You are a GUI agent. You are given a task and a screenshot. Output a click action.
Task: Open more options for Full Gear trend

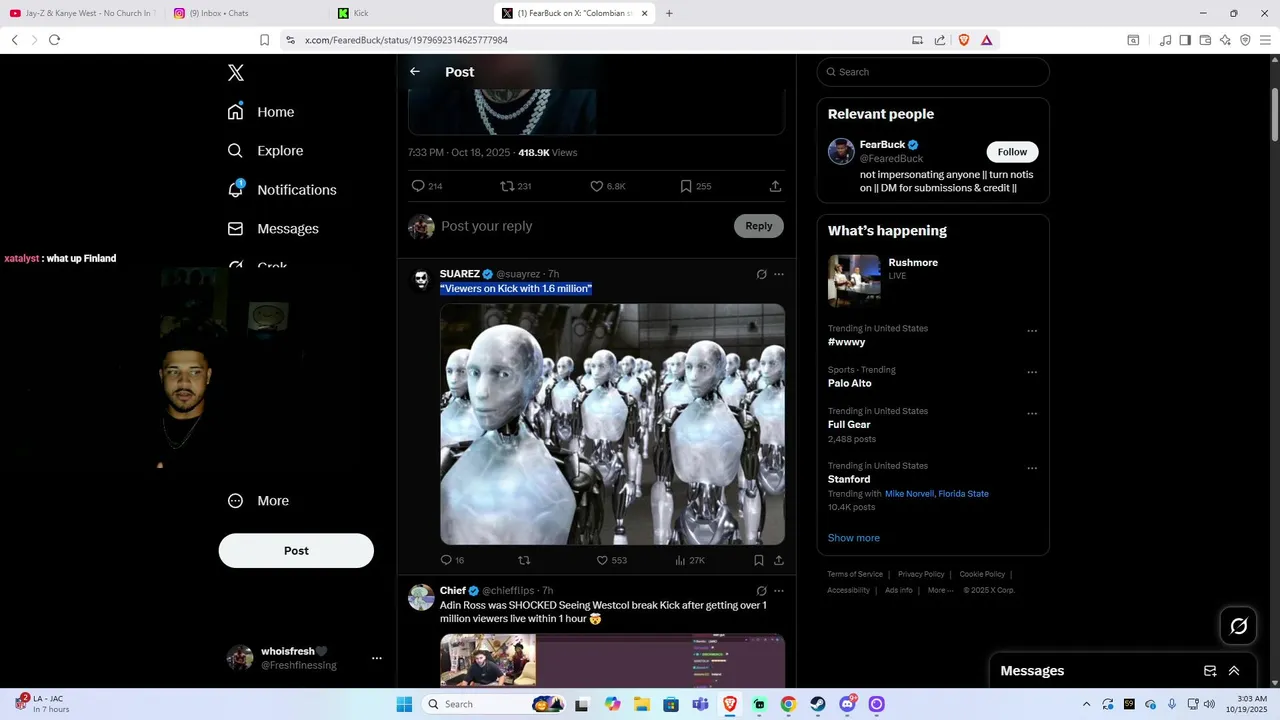pos(1032,414)
